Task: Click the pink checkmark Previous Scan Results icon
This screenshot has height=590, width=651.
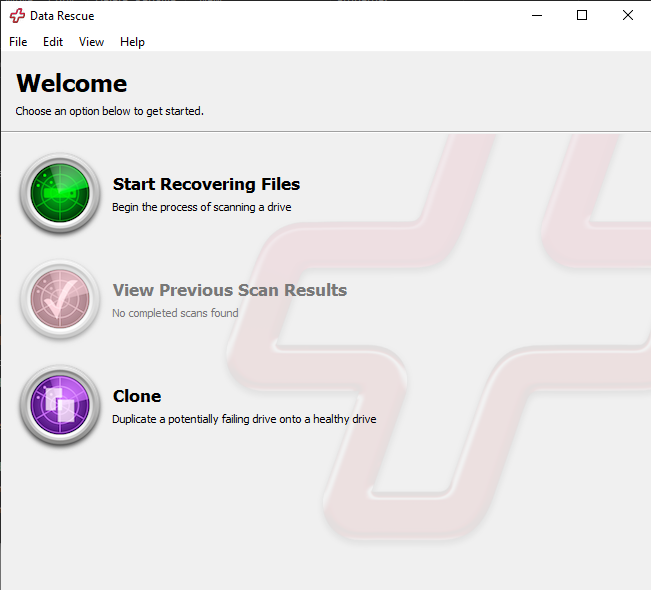Action: coord(60,299)
